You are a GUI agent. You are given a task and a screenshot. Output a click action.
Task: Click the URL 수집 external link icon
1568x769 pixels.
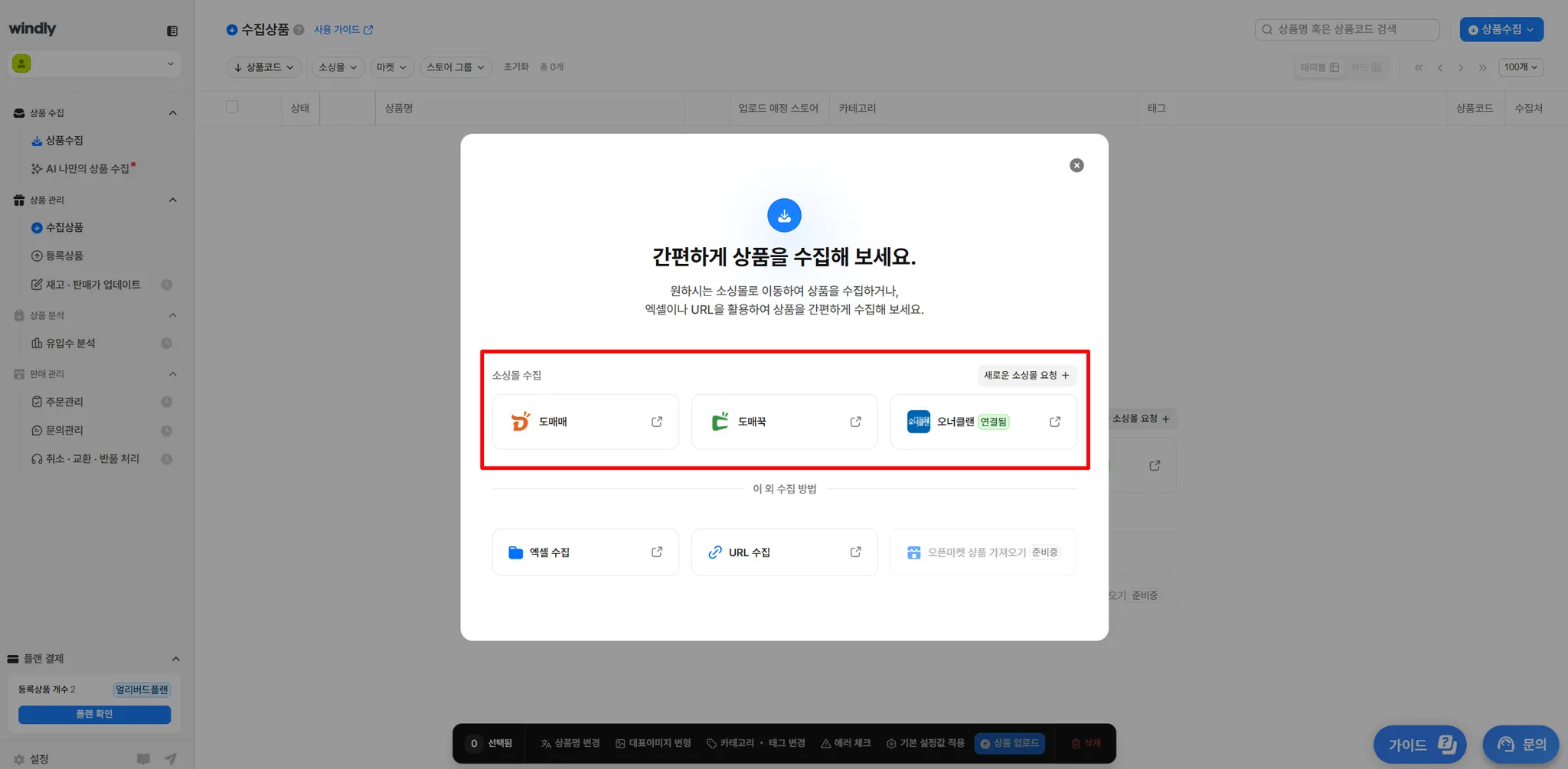[856, 552]
